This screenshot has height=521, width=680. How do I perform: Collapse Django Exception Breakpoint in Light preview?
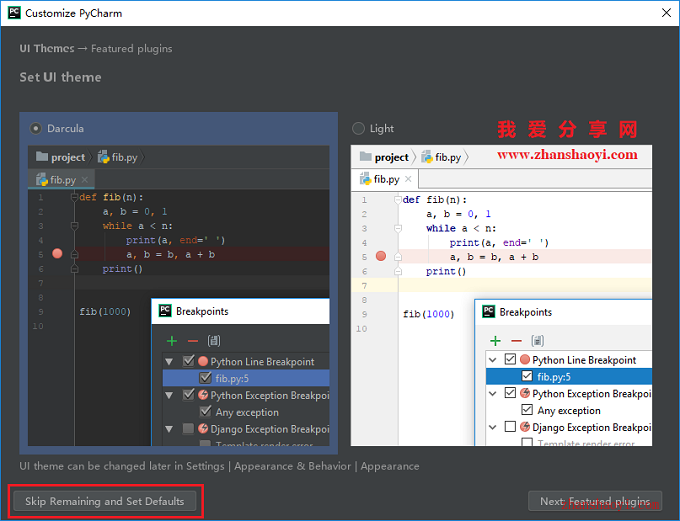[493, 427]
